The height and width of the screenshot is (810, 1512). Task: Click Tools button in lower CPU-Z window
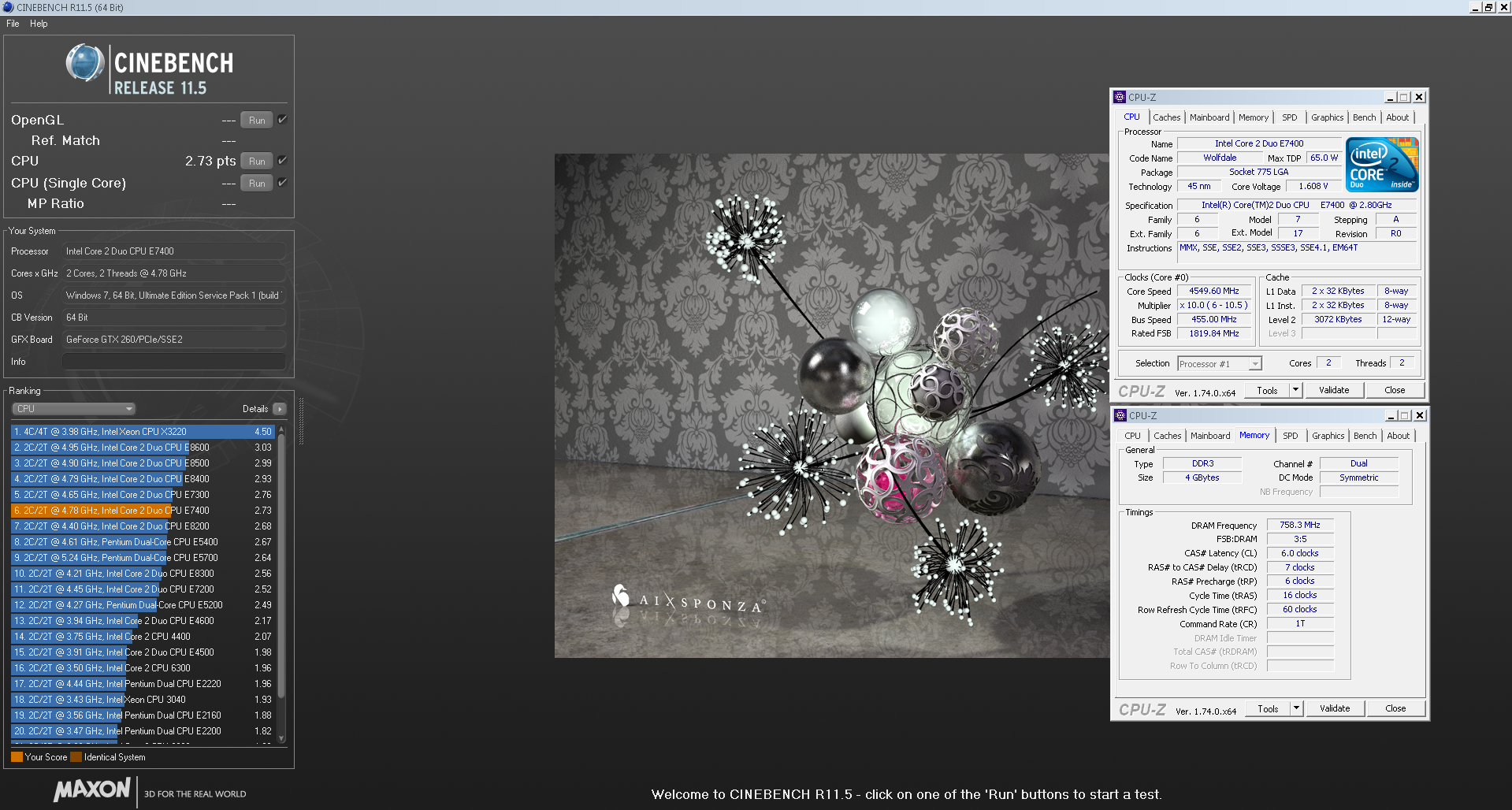1268,708
